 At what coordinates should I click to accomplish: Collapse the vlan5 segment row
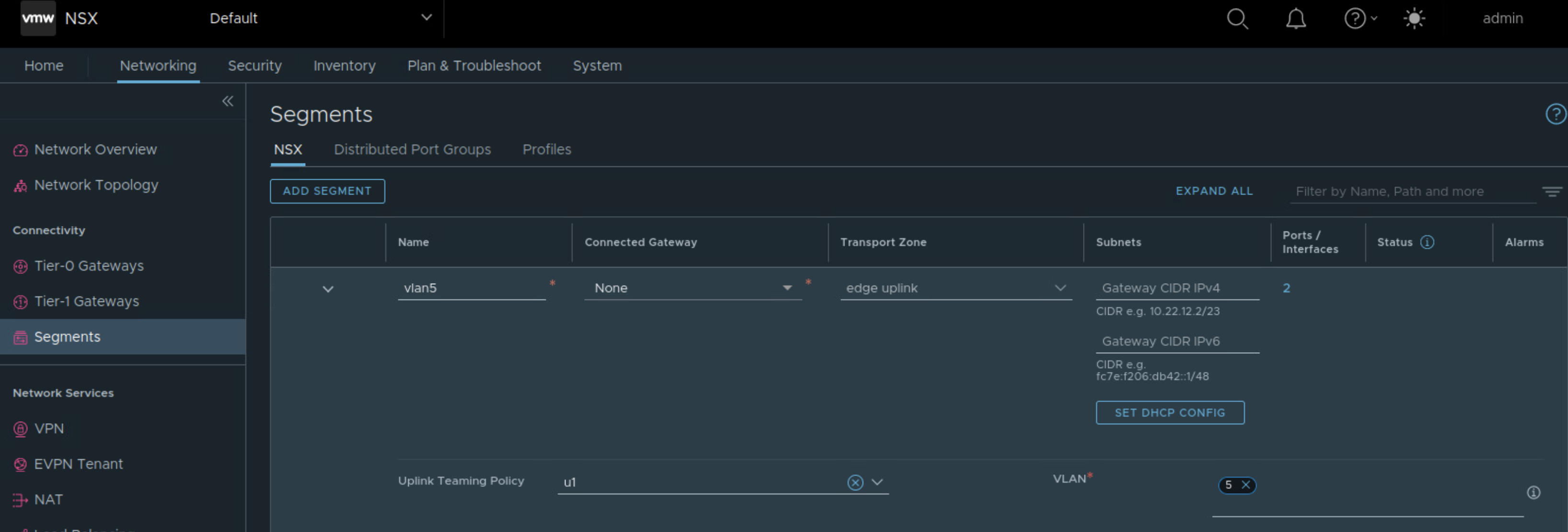328,289
